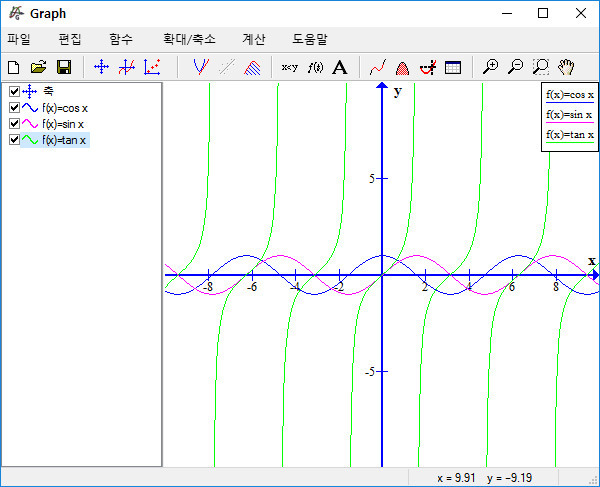Click the New document icon

14,67
